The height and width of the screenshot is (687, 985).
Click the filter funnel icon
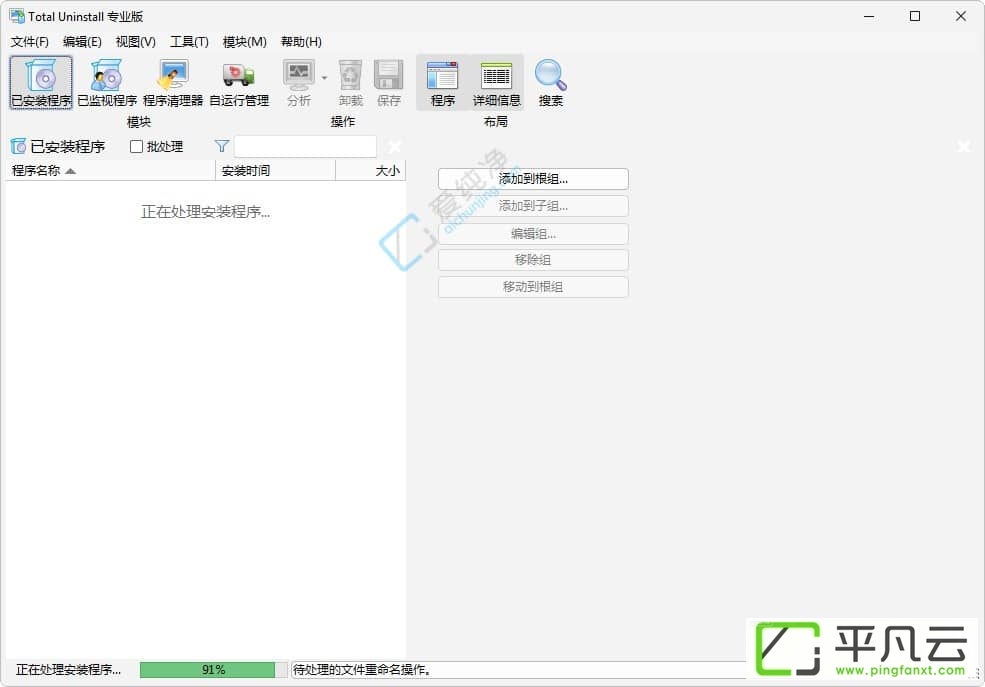click(221, 146)
